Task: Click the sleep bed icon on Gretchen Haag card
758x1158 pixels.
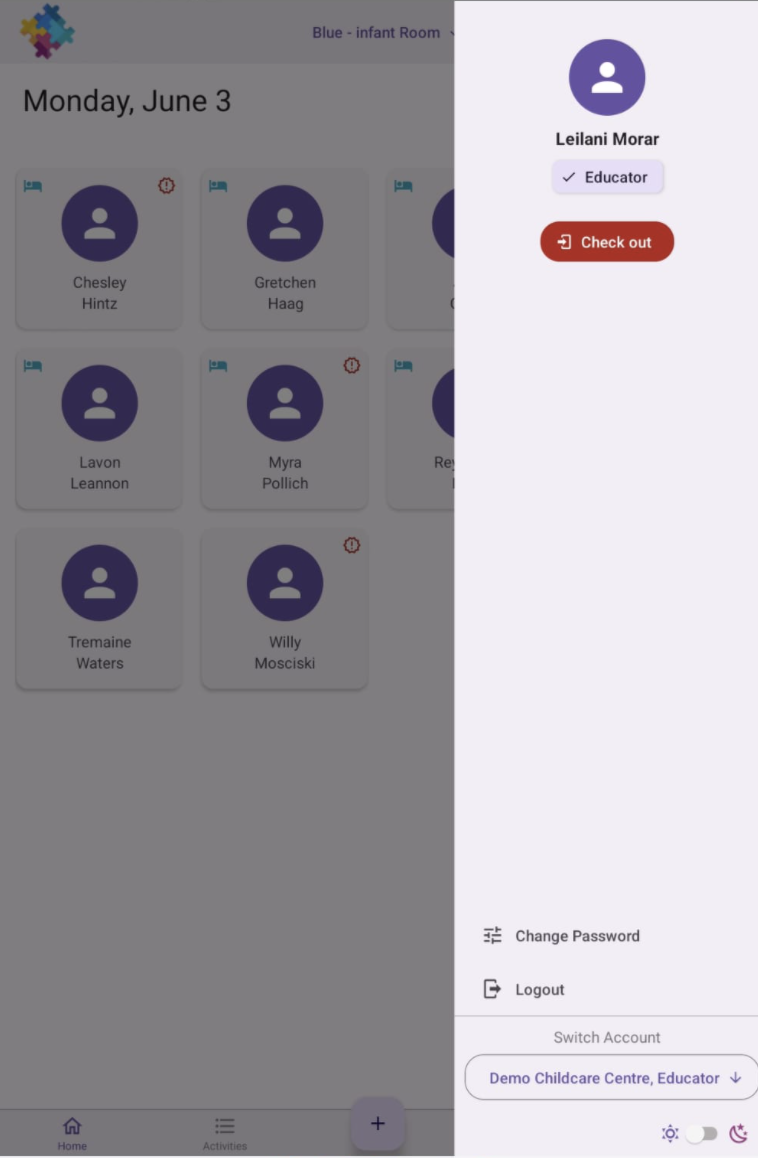Action: (218, 185)
